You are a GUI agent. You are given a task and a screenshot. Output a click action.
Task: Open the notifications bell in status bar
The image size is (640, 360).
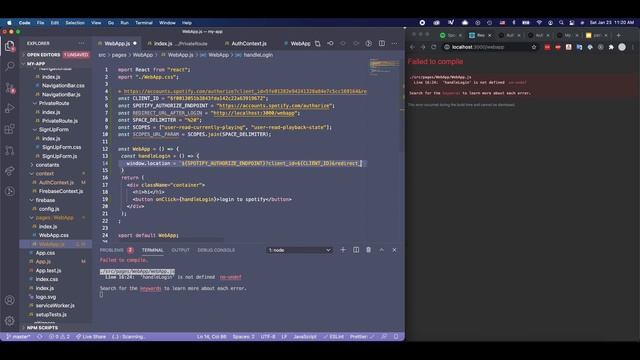(396, 337)
